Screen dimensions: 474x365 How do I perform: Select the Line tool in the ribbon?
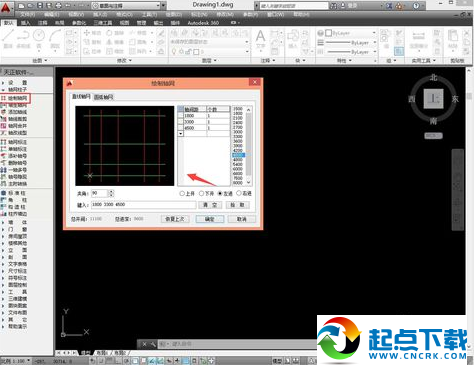click(8, 39)
